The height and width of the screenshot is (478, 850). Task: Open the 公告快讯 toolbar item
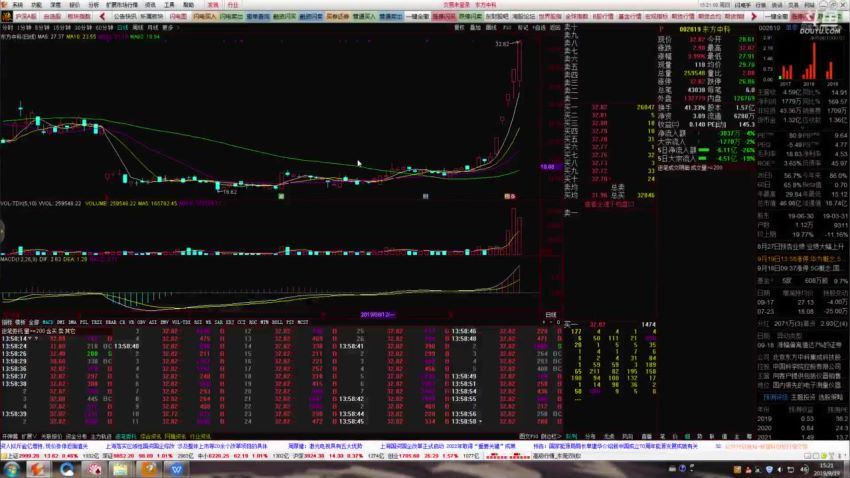(x=125, y=16)
